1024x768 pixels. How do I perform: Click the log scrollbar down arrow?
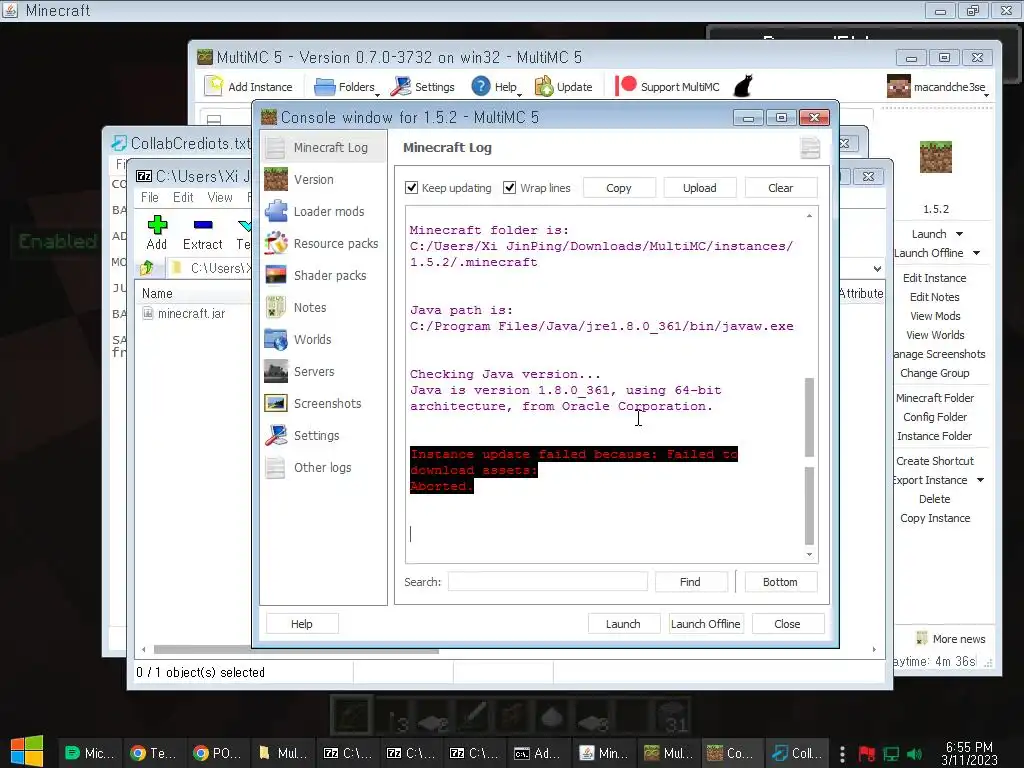809,554
